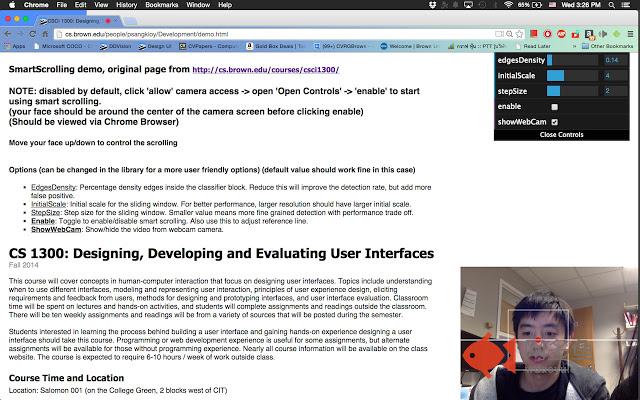Viewport: 640px width, 400px height.
Task: Click the camera access icon in address bar
Action: (x=499, y=34)
